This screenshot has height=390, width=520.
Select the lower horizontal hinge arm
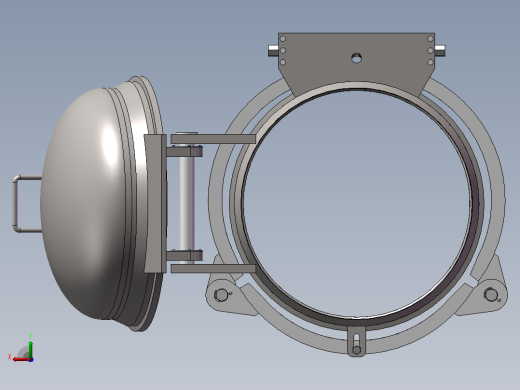[213, 268]
